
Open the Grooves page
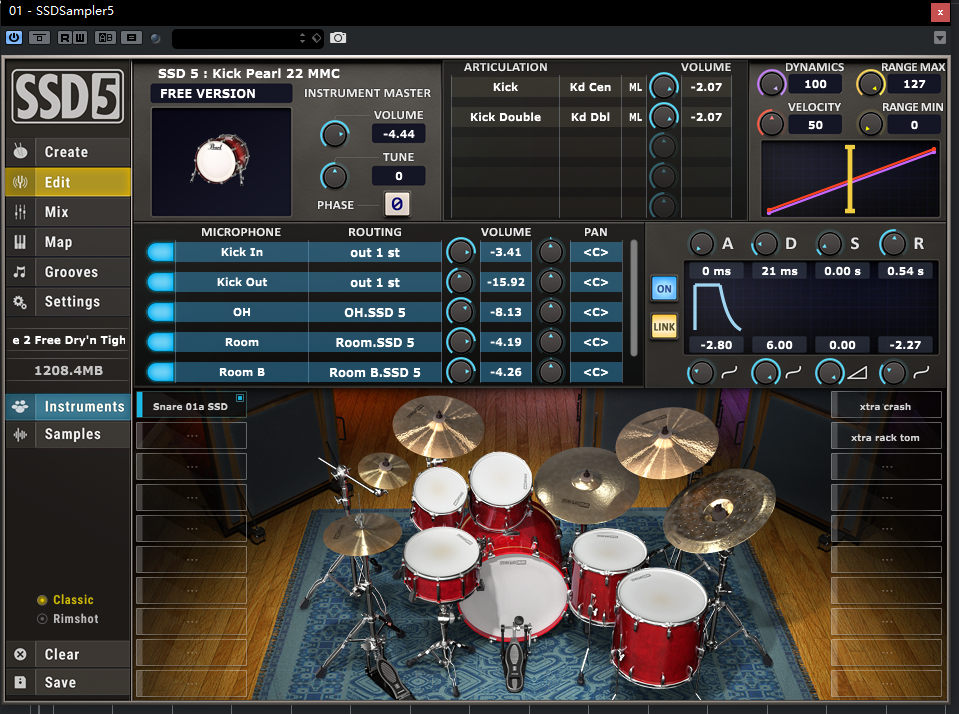tap(71, 272)
